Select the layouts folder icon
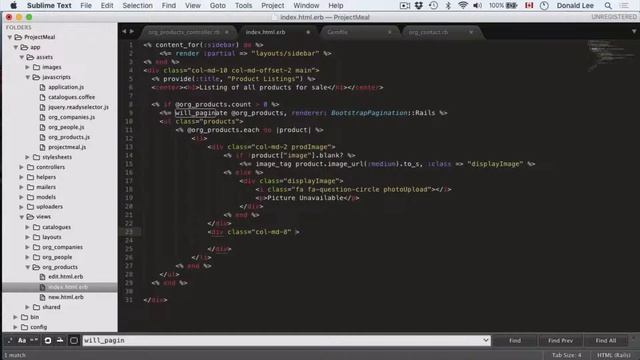Screen dimensions: 640x360 click(36, 237)
